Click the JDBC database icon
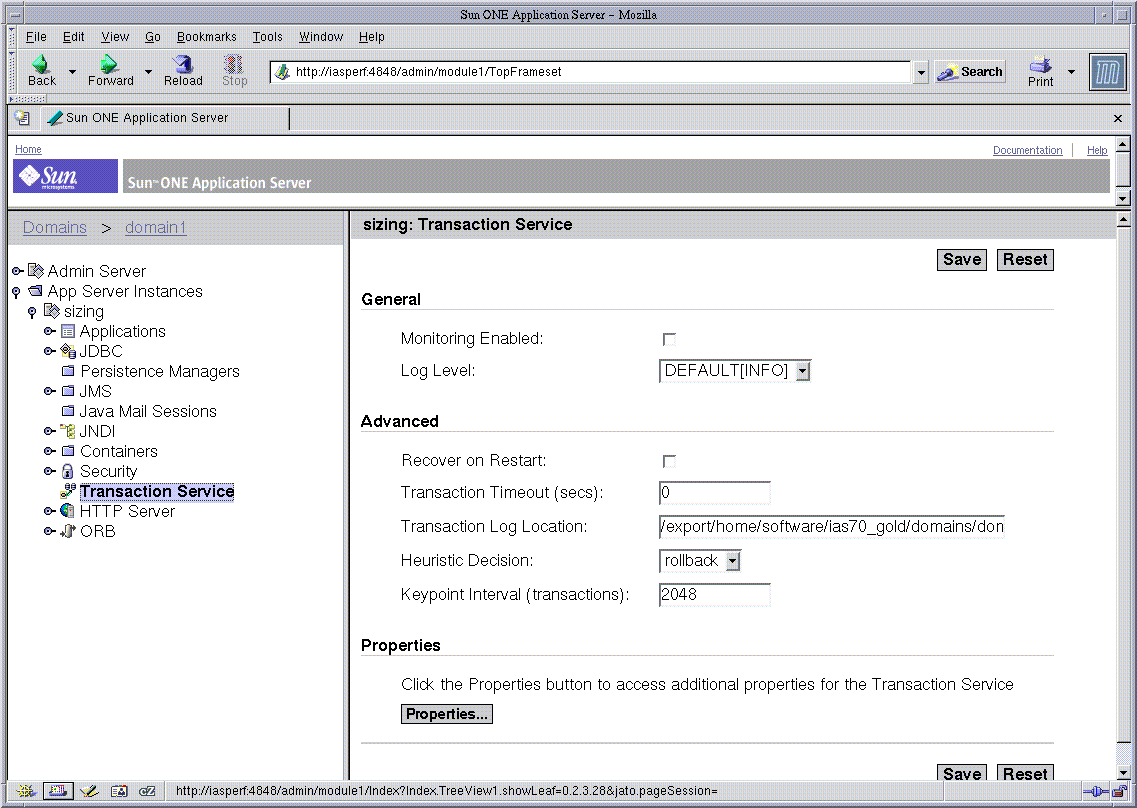The width and height of the screenshot is (1137, 808). 67,351
